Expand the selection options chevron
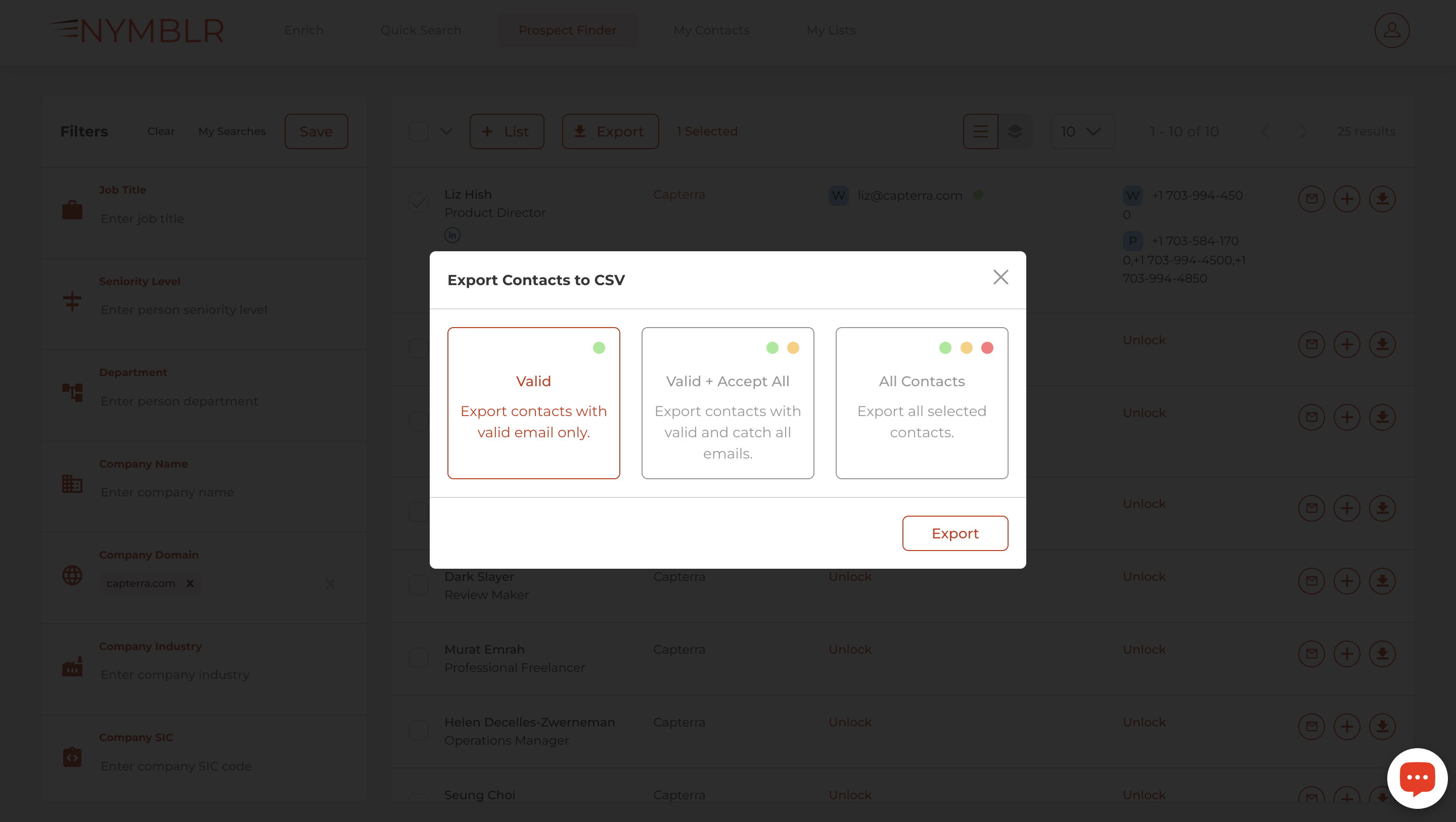This screenshot has height=822, width=1456. 446,131
